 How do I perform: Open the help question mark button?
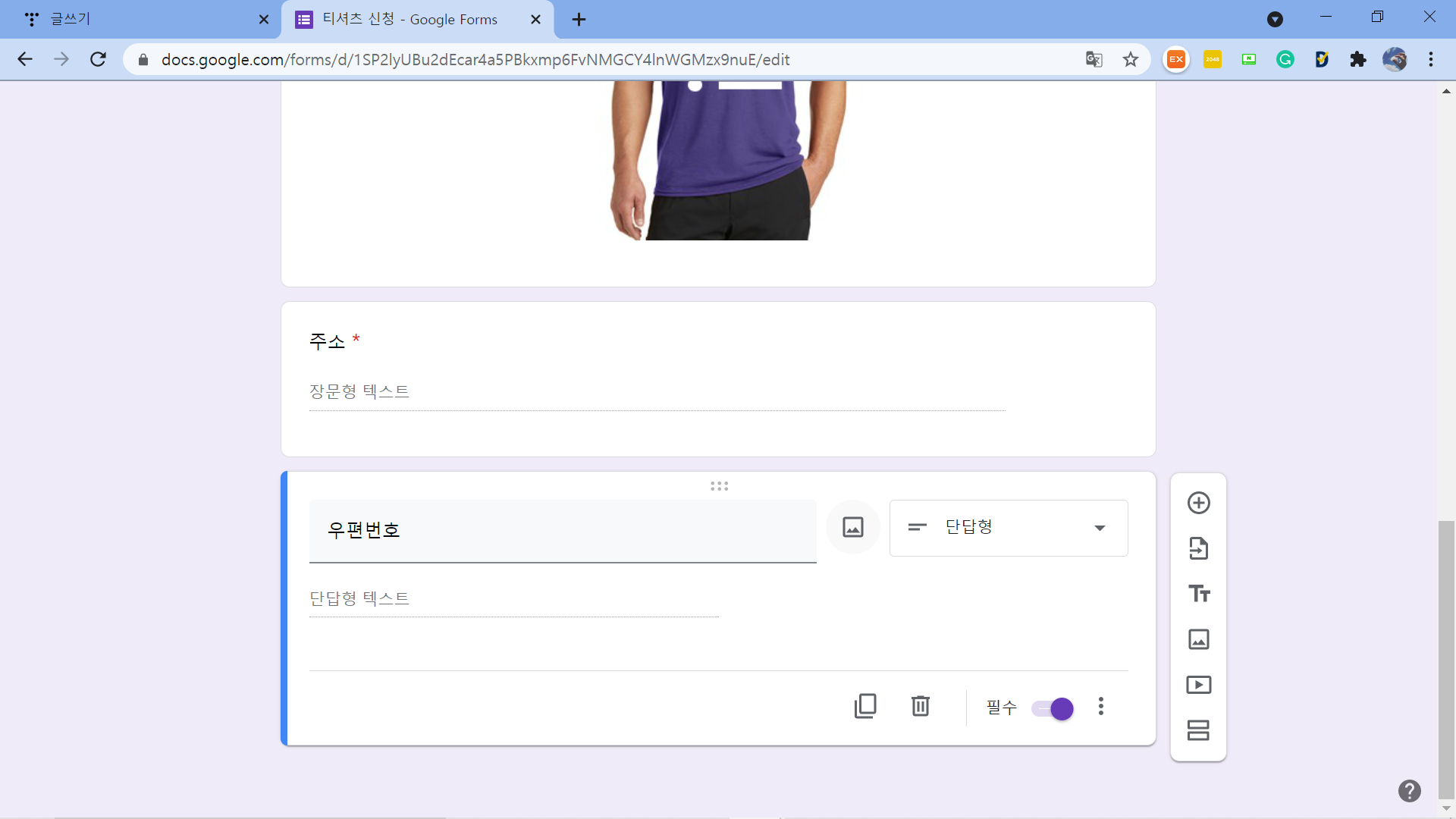[x=1409, y=791]
